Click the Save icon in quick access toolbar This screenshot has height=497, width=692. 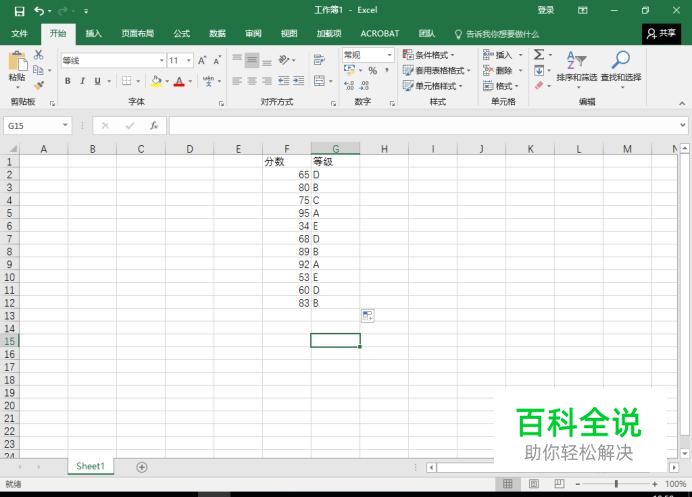coord(19,11)
